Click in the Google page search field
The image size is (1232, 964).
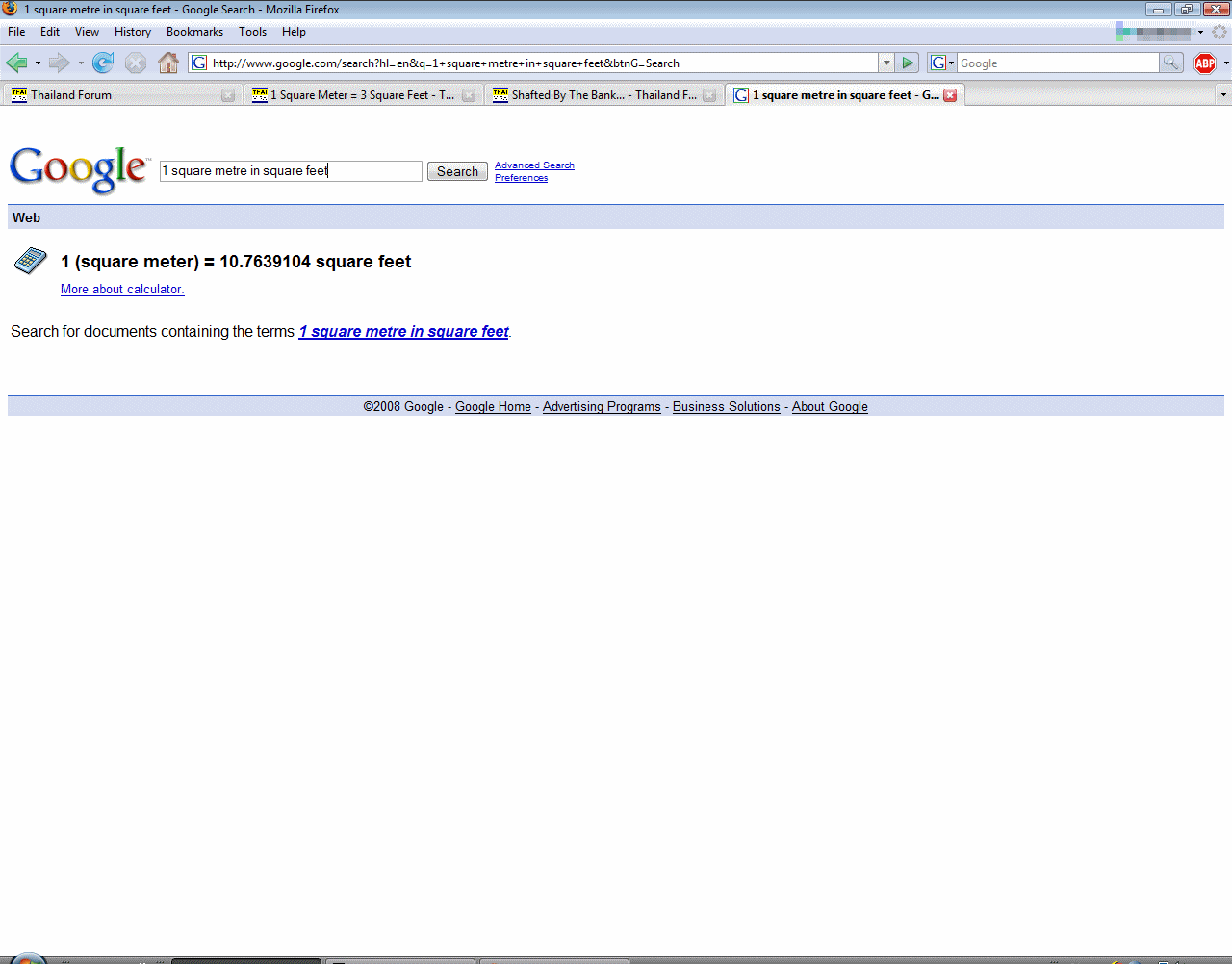(x=291, y=171)
